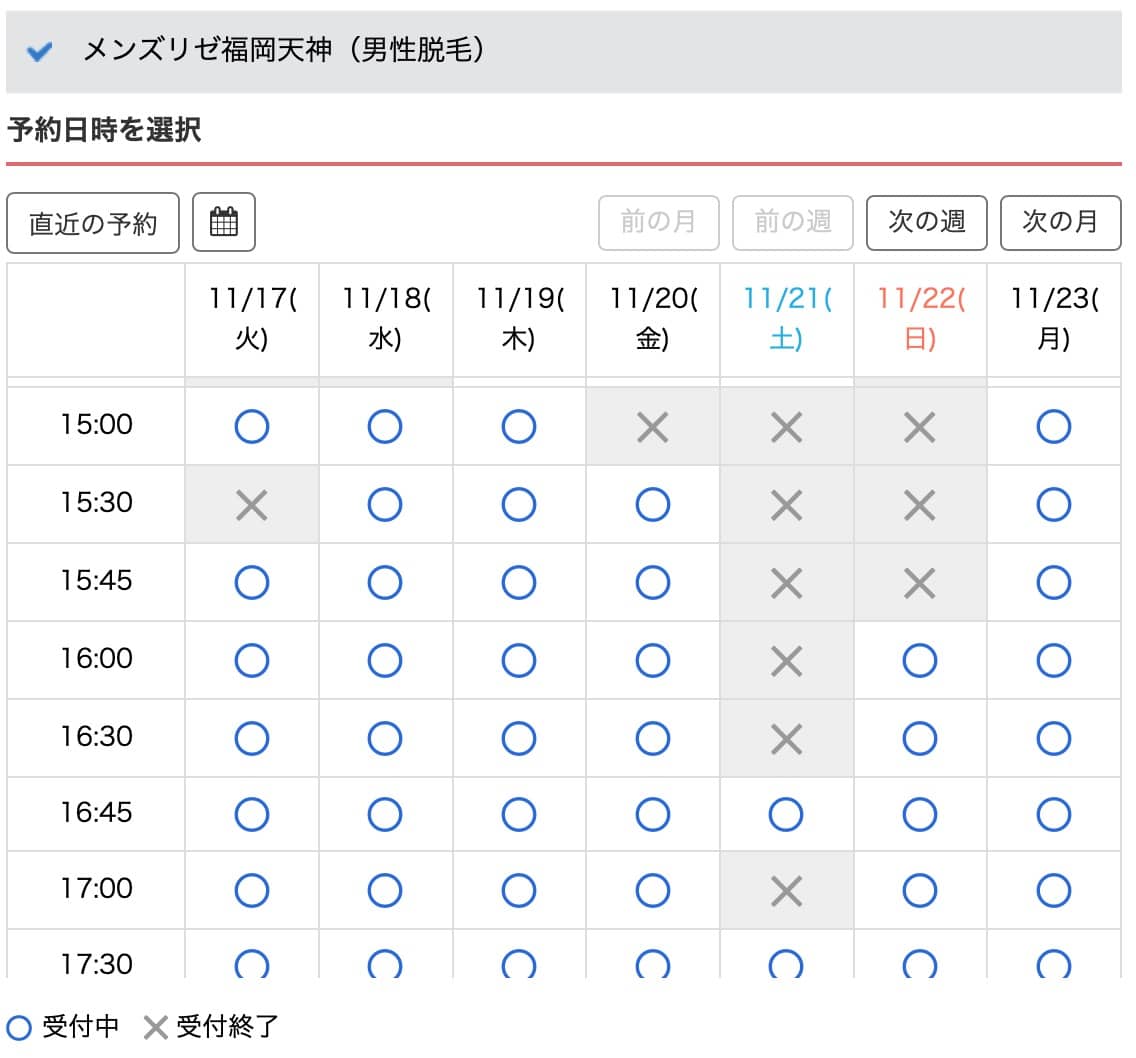Click the 11/22 (日) column header
The width and height of the screenshot is (1136, 1058).
(x=919, y=320)
